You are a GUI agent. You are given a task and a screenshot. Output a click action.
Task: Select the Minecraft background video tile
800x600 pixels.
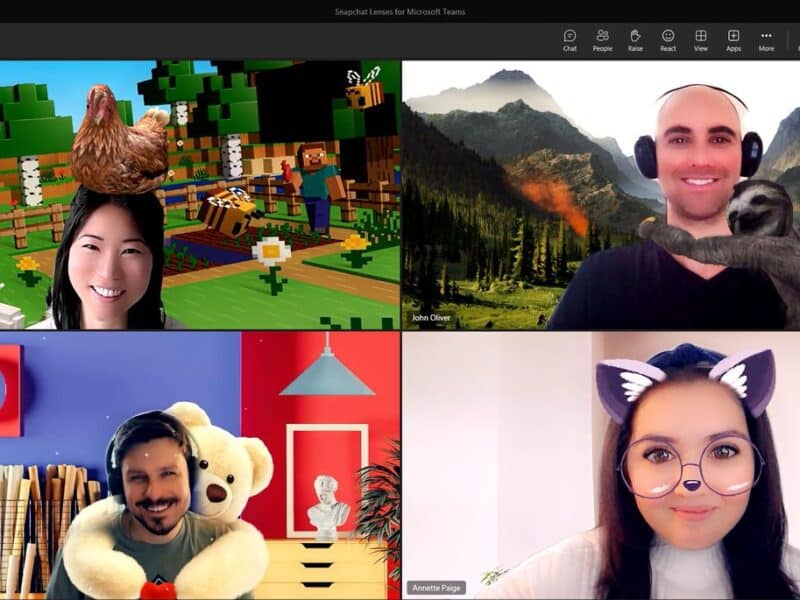(x=200, y=195)
